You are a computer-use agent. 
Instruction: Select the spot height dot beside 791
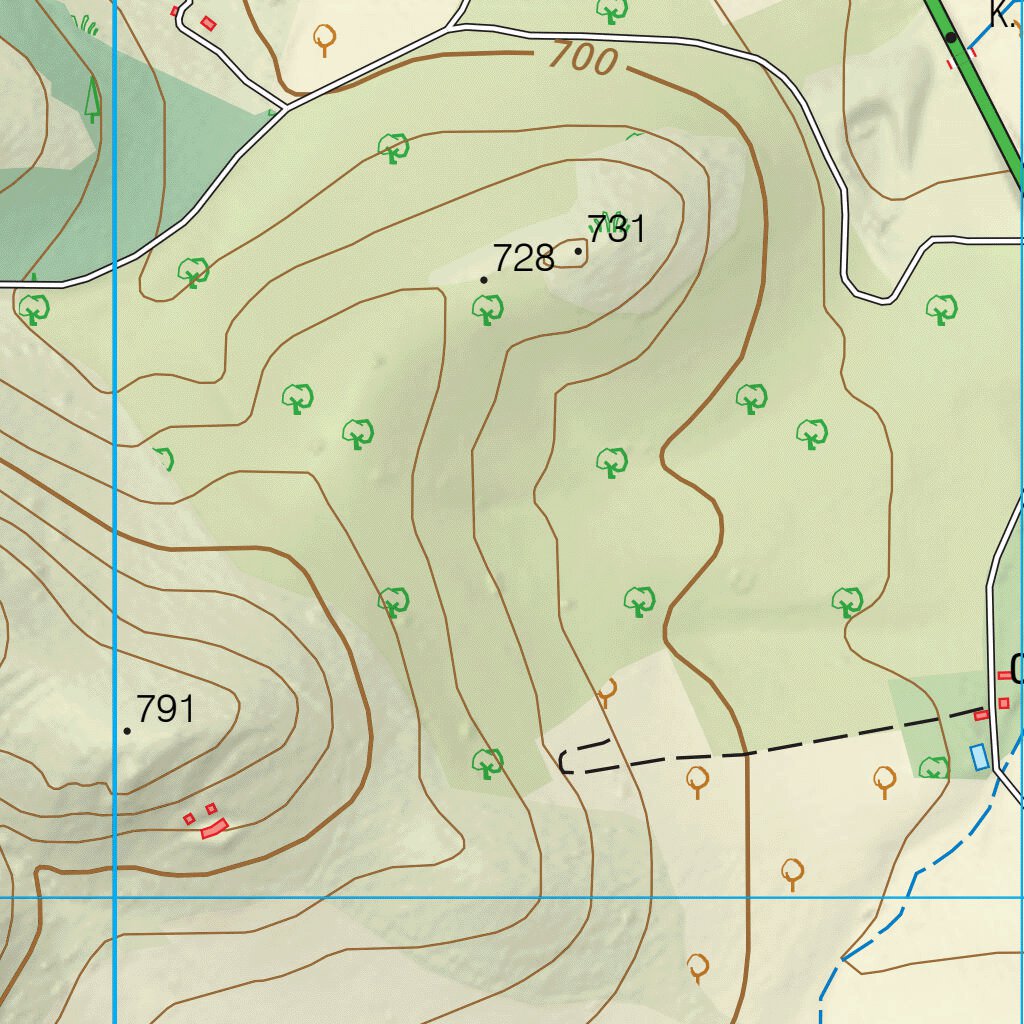point(127,731)
